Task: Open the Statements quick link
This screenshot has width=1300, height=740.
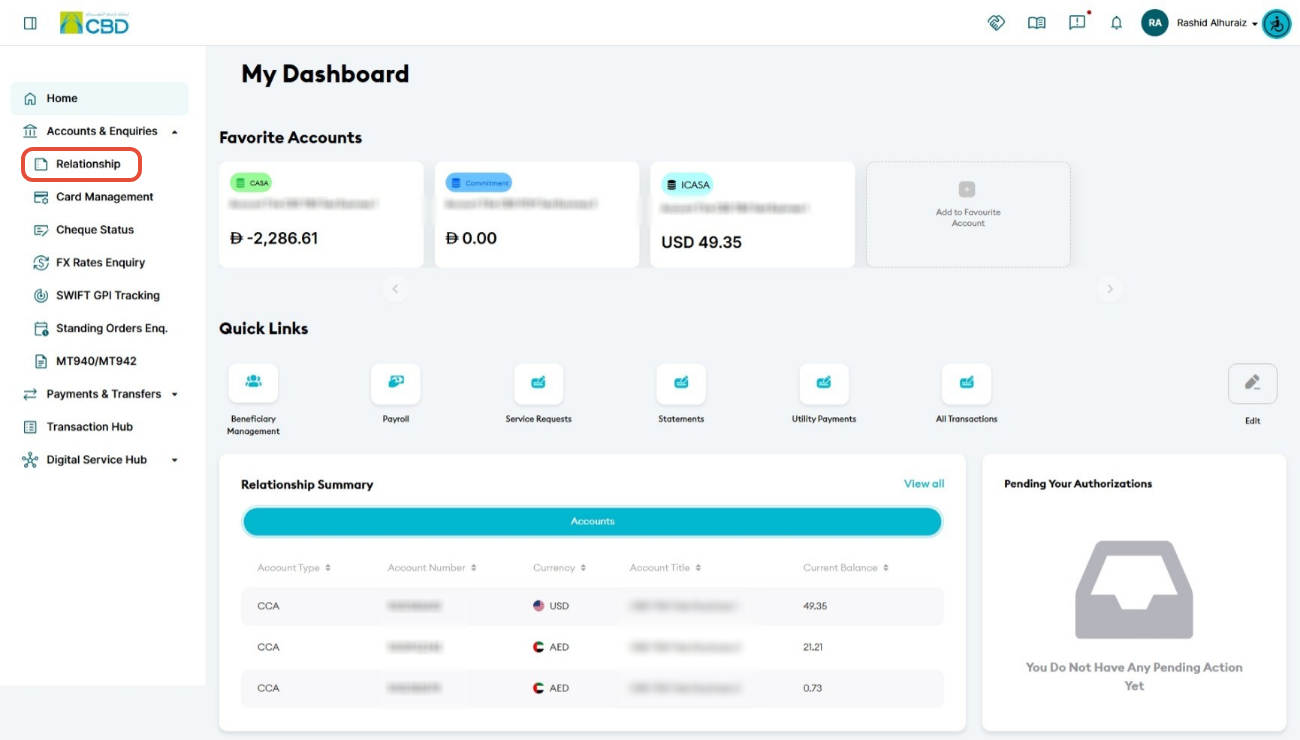Action: tap(681, 394)
